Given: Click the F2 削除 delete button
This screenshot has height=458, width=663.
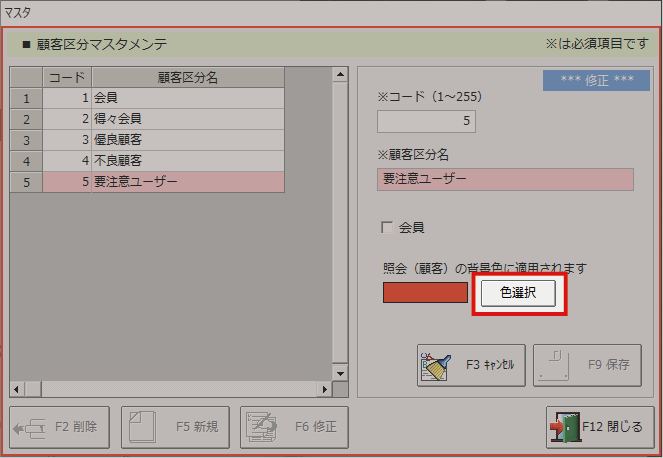Looking at the screenshot, I should click(59, 427).
